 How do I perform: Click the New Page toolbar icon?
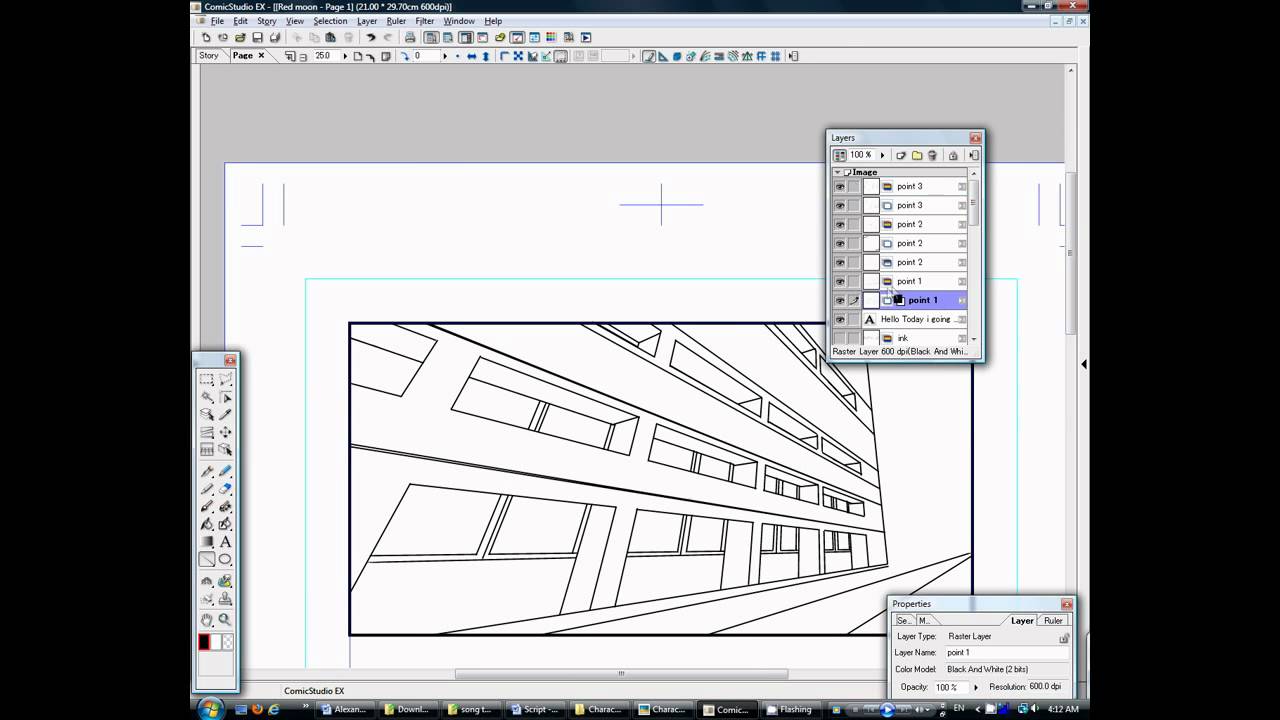pyautogui.click(x=206, y=38)
